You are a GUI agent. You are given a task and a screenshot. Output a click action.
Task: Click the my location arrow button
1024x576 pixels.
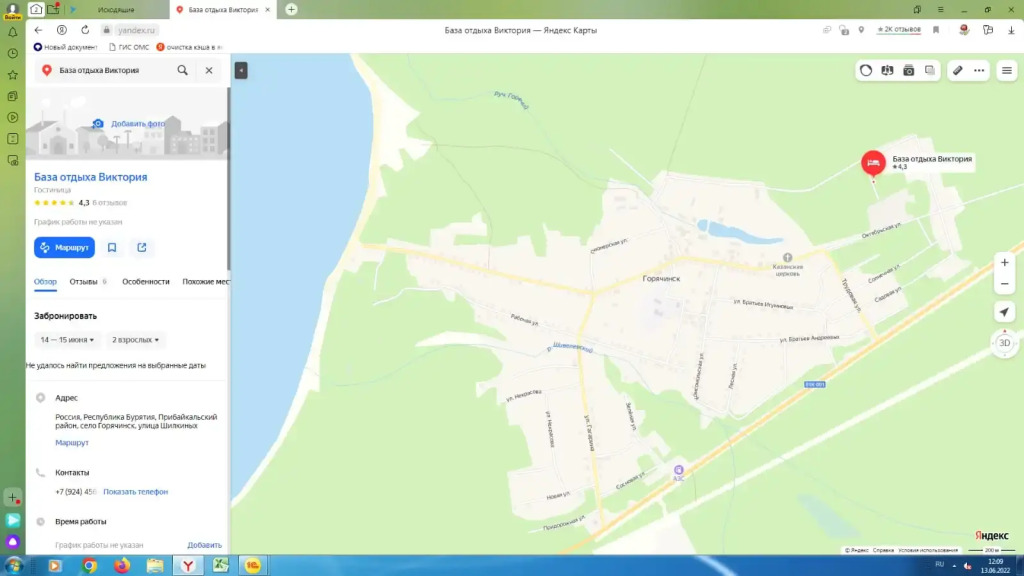1005,313
